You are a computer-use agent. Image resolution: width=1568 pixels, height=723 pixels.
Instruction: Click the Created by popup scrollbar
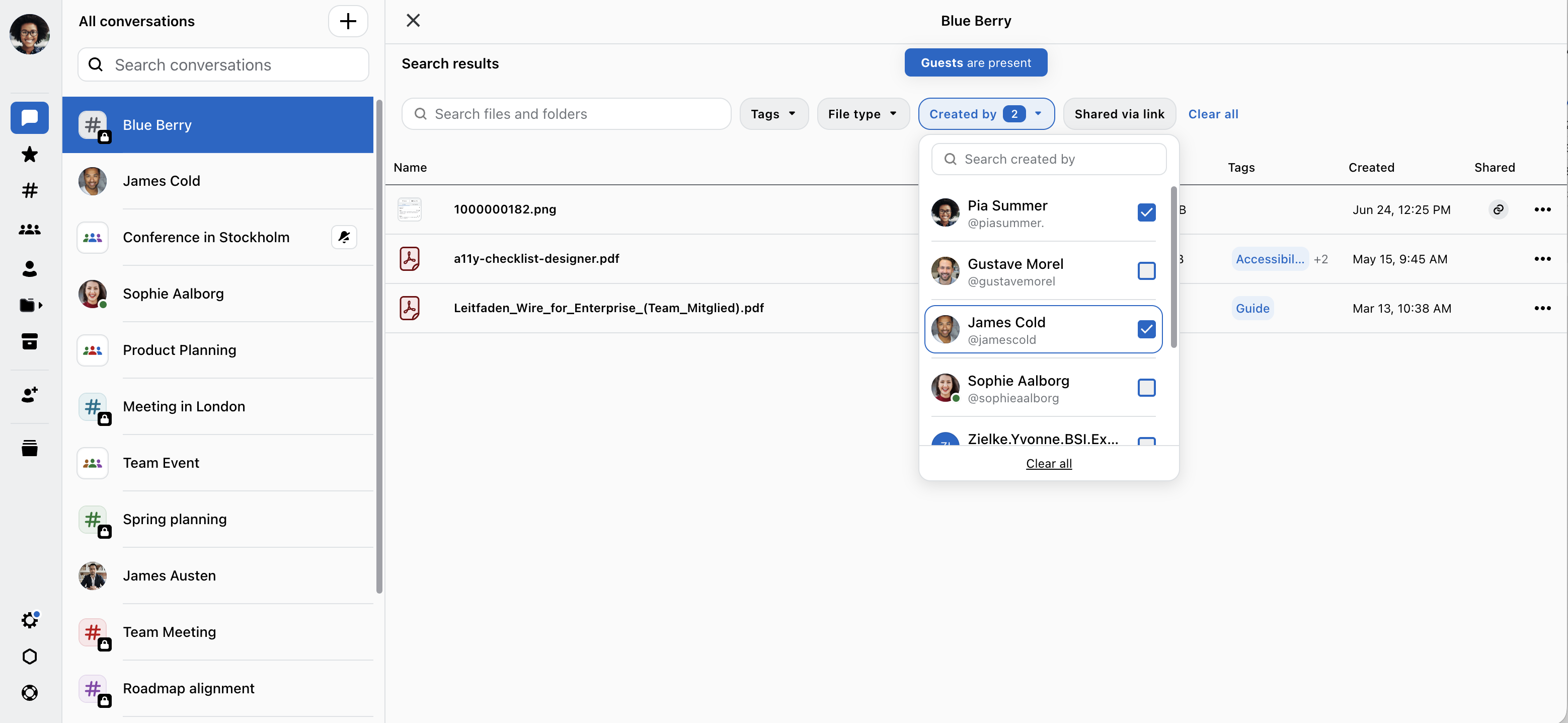(1173, 267)
